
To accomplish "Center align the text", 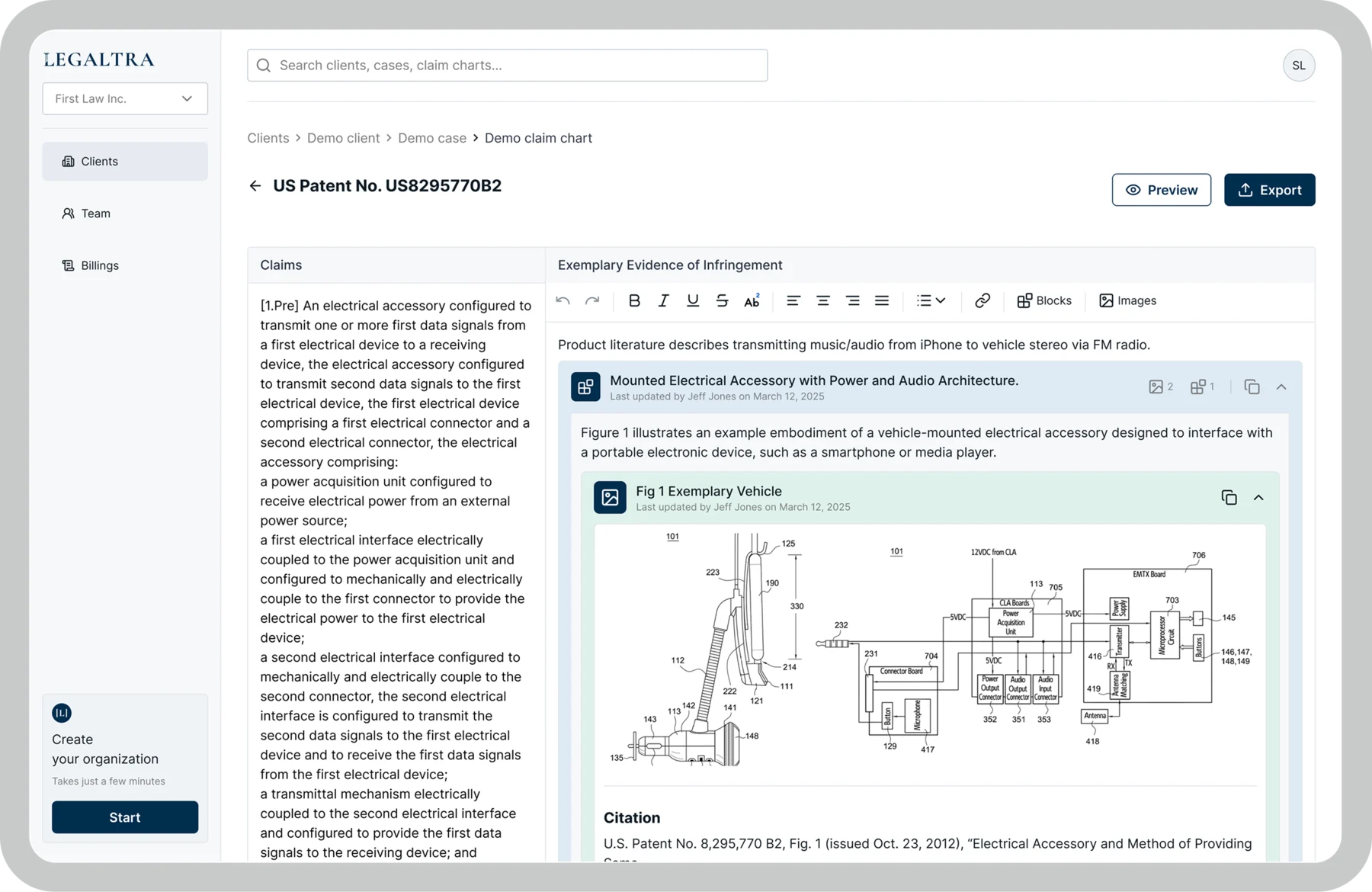I will (823, 300).
